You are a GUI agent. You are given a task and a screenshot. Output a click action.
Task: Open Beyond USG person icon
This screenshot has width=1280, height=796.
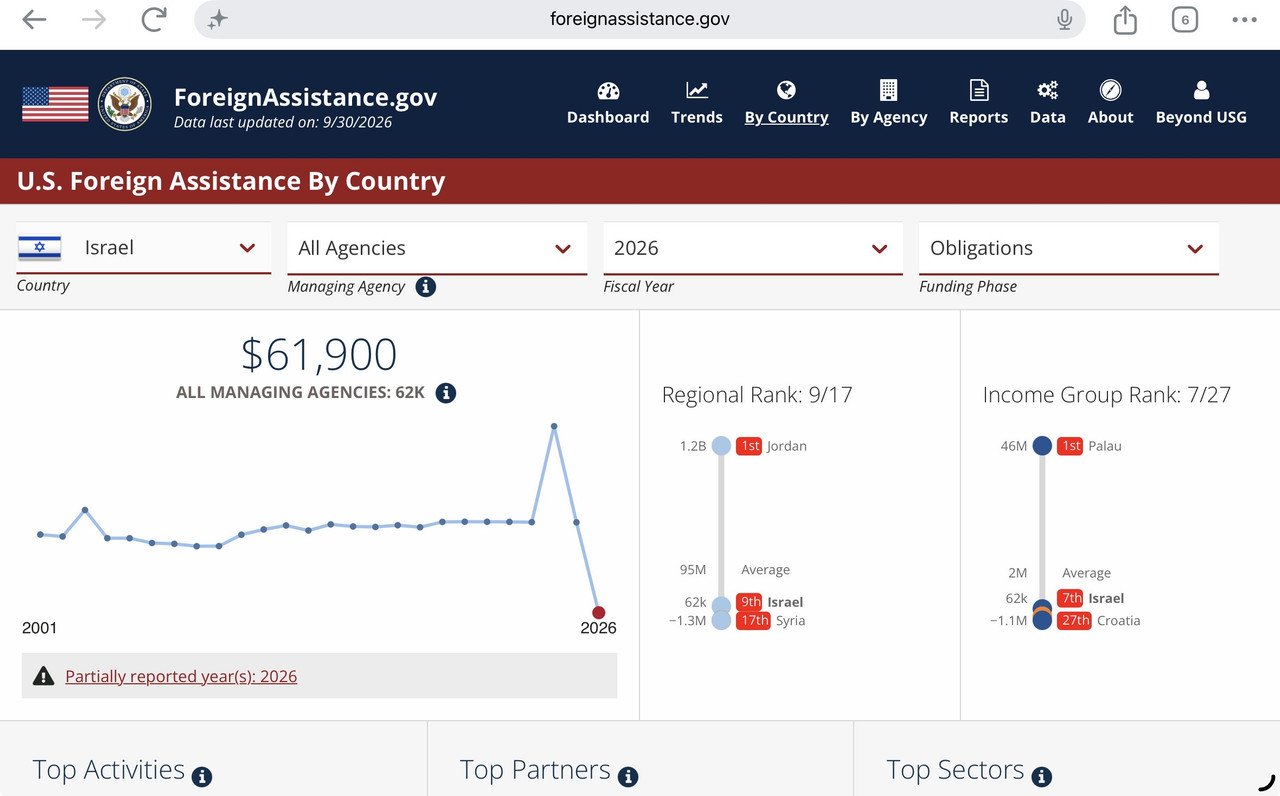coord(1201,91)
